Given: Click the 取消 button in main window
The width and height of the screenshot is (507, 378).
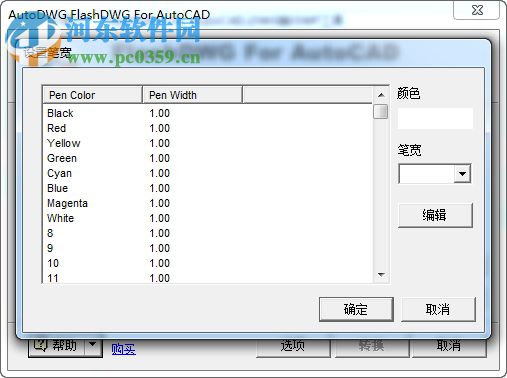Looking at the screenshot, I should coord(449,347).
